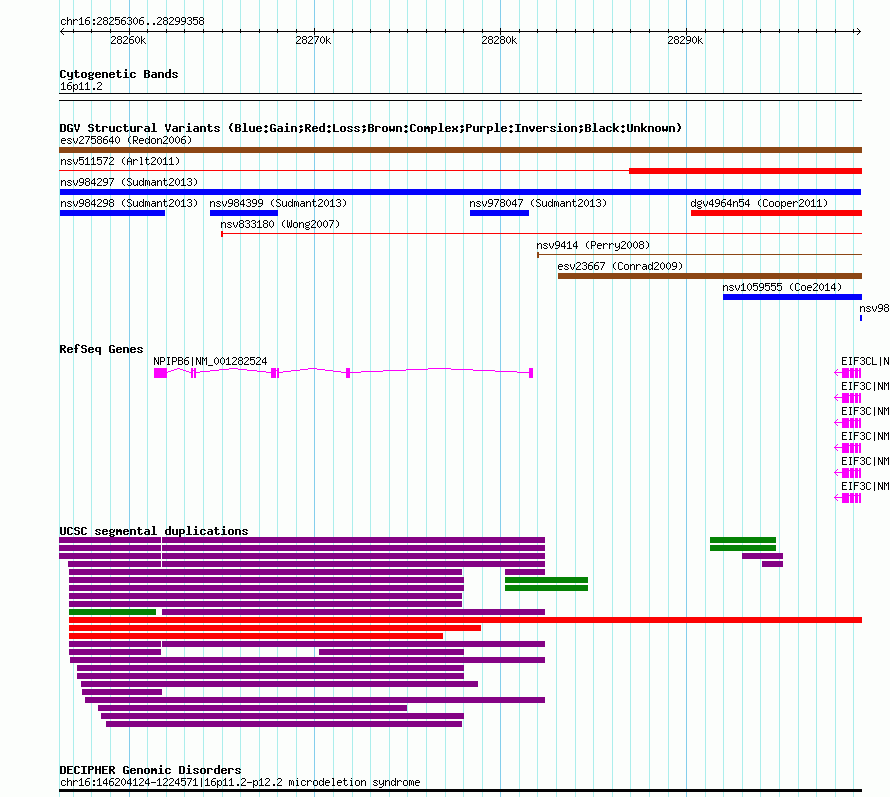Click the nsv984298 (Sudmant2013) label
This screenshot has width=890, height=797.
(129, 203)
